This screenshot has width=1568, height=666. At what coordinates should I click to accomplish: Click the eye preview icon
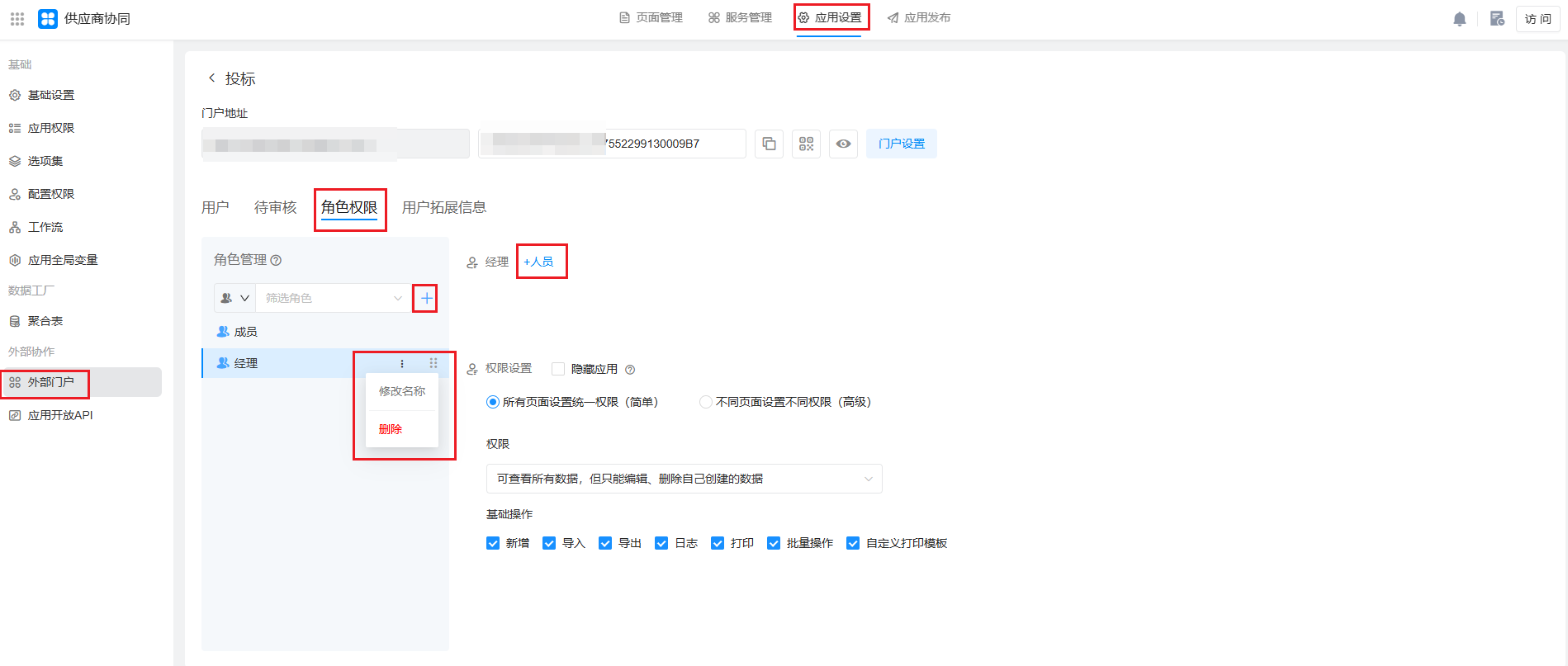[x=843, y=144]
